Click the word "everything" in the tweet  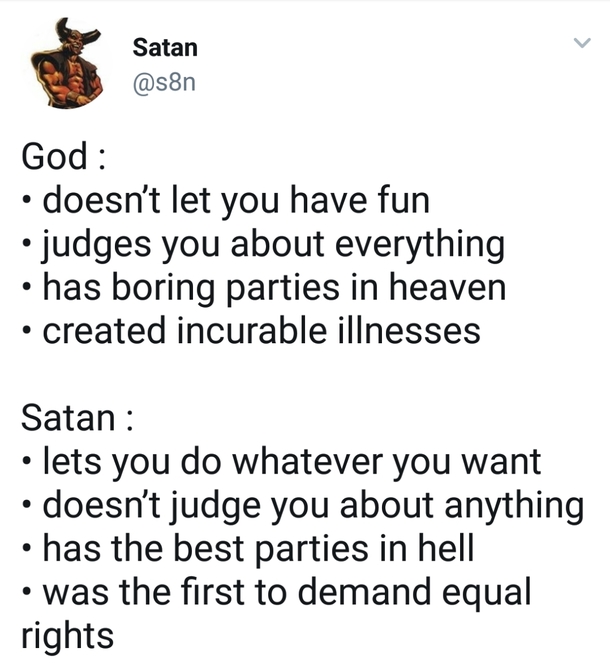pyautogui.click(x=420, y=245)
